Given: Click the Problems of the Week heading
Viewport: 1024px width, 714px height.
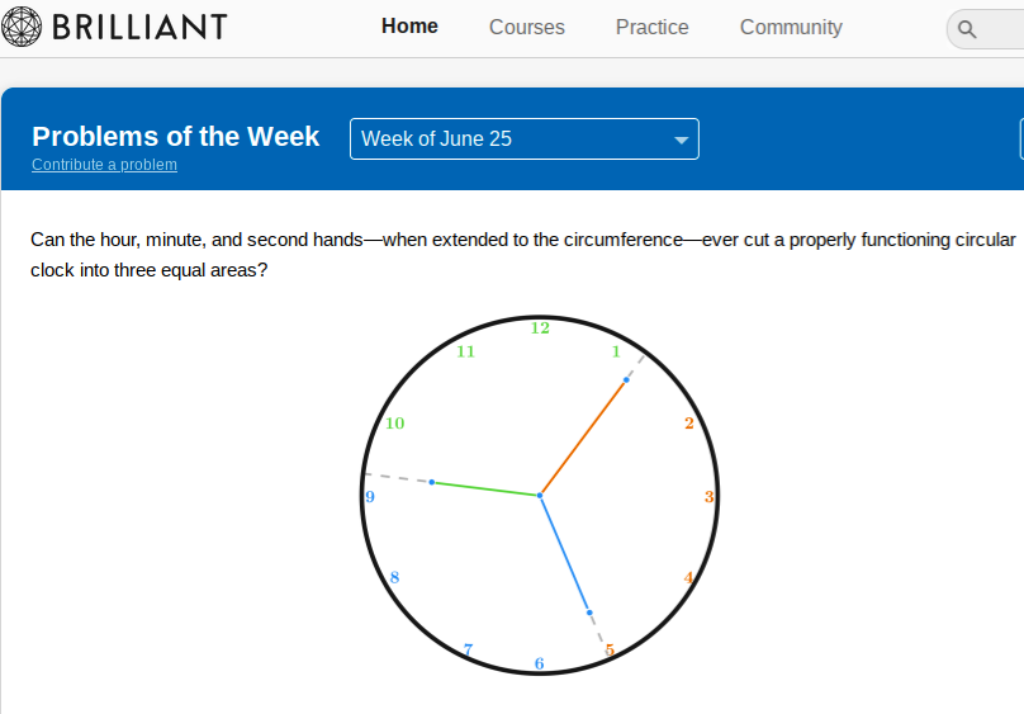Looking at the screenshot, I should point(176,137).
